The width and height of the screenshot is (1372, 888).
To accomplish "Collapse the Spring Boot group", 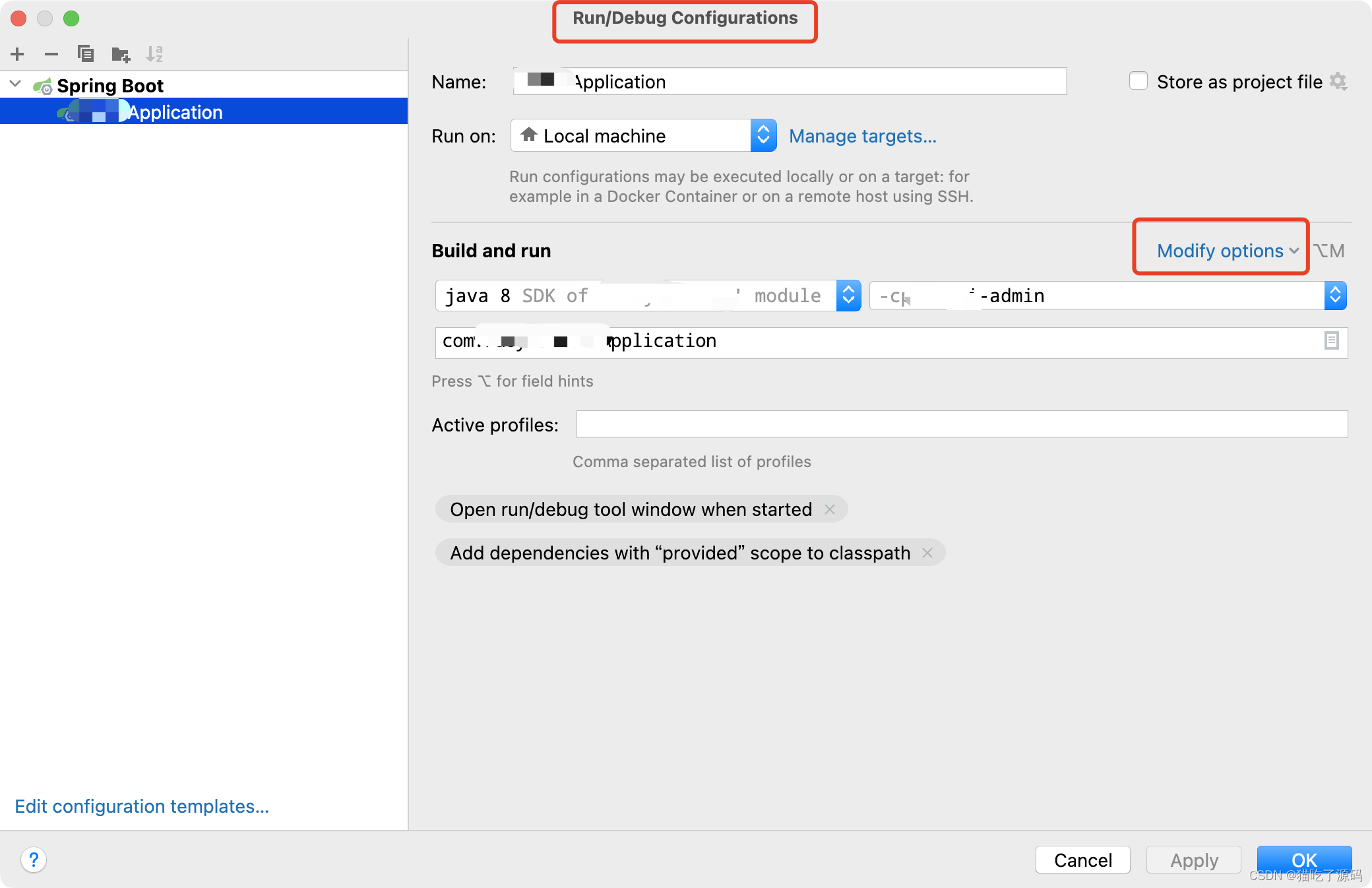I will [x=14, y=84].
